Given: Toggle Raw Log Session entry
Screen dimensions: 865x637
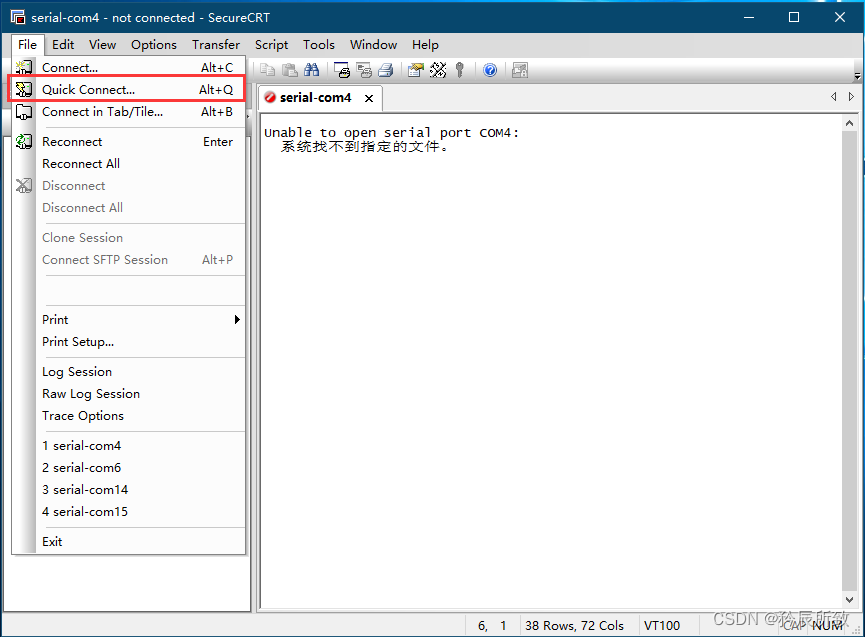Looking at the screenshot, I should click(128, 394).
